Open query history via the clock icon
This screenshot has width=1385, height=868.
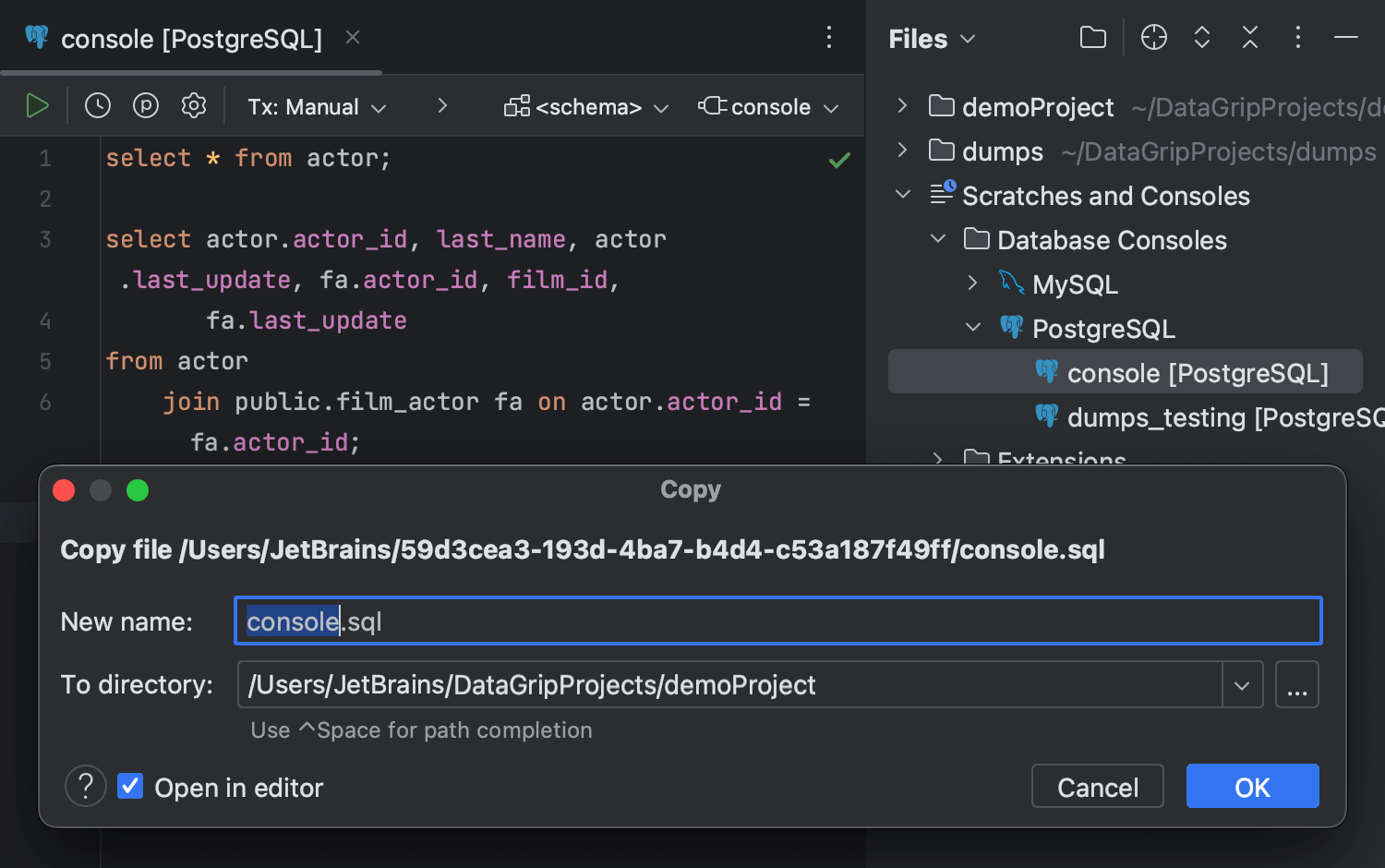click(97, 105)
